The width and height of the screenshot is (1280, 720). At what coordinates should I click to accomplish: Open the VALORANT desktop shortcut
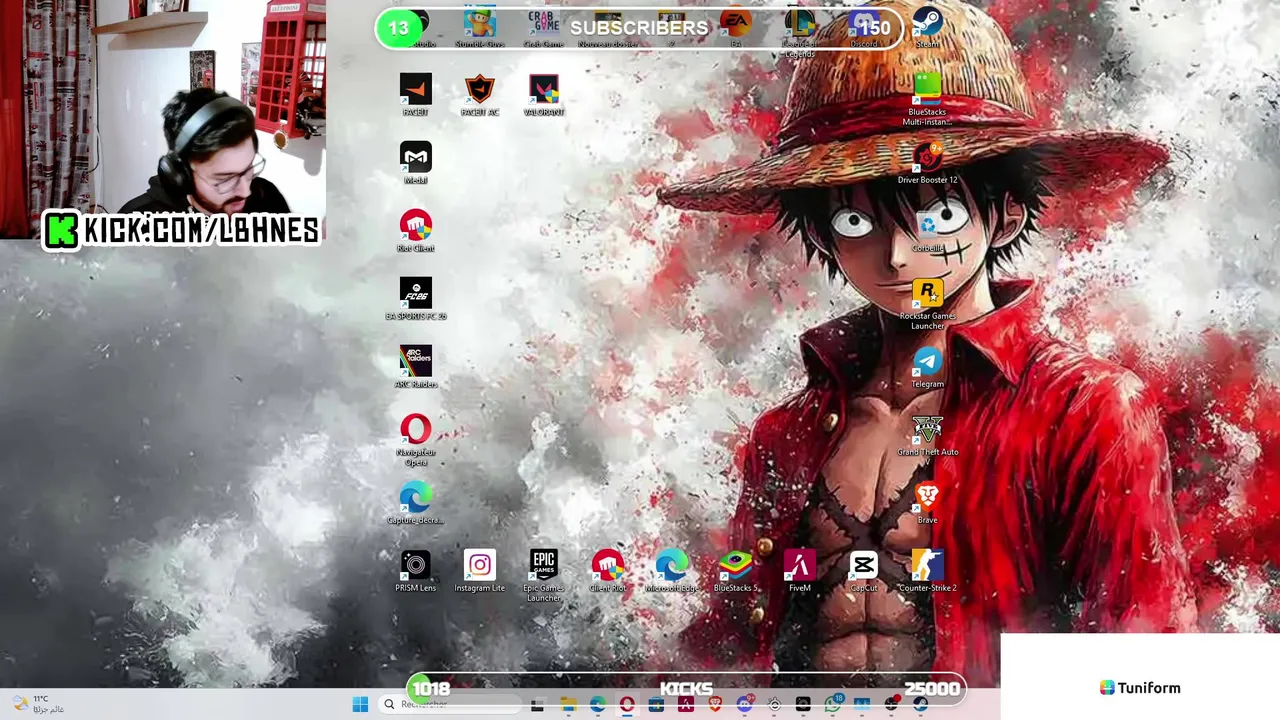point(544,96)
